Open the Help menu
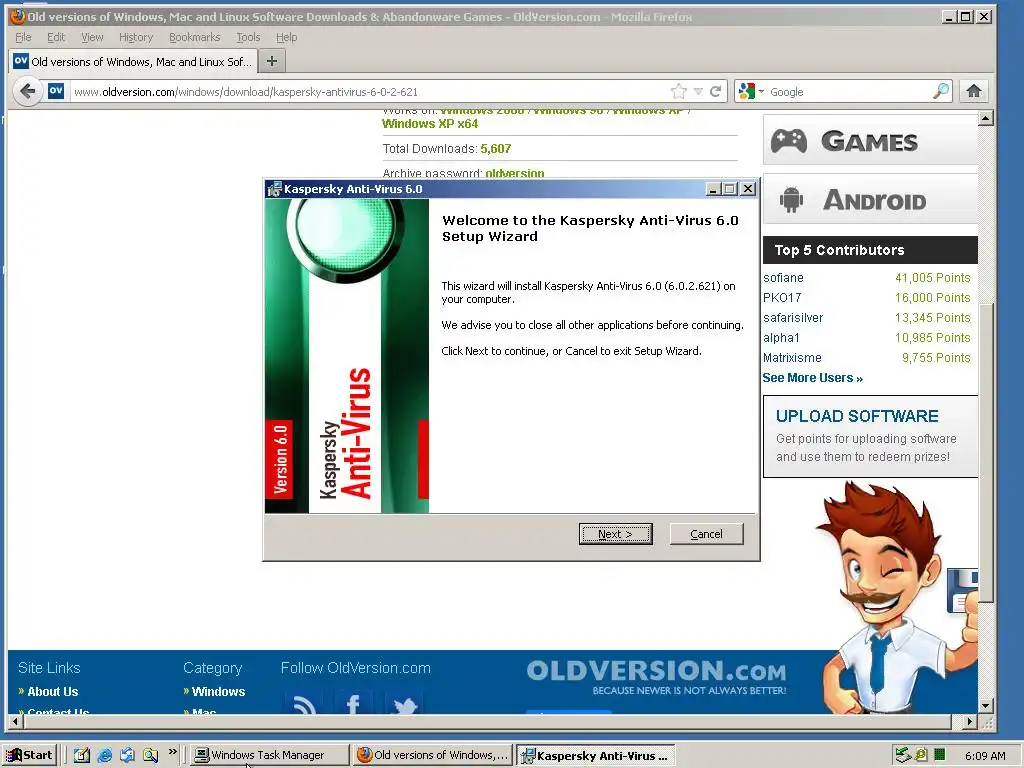Viewport: 1024px width, 768px height. point(286,37)
